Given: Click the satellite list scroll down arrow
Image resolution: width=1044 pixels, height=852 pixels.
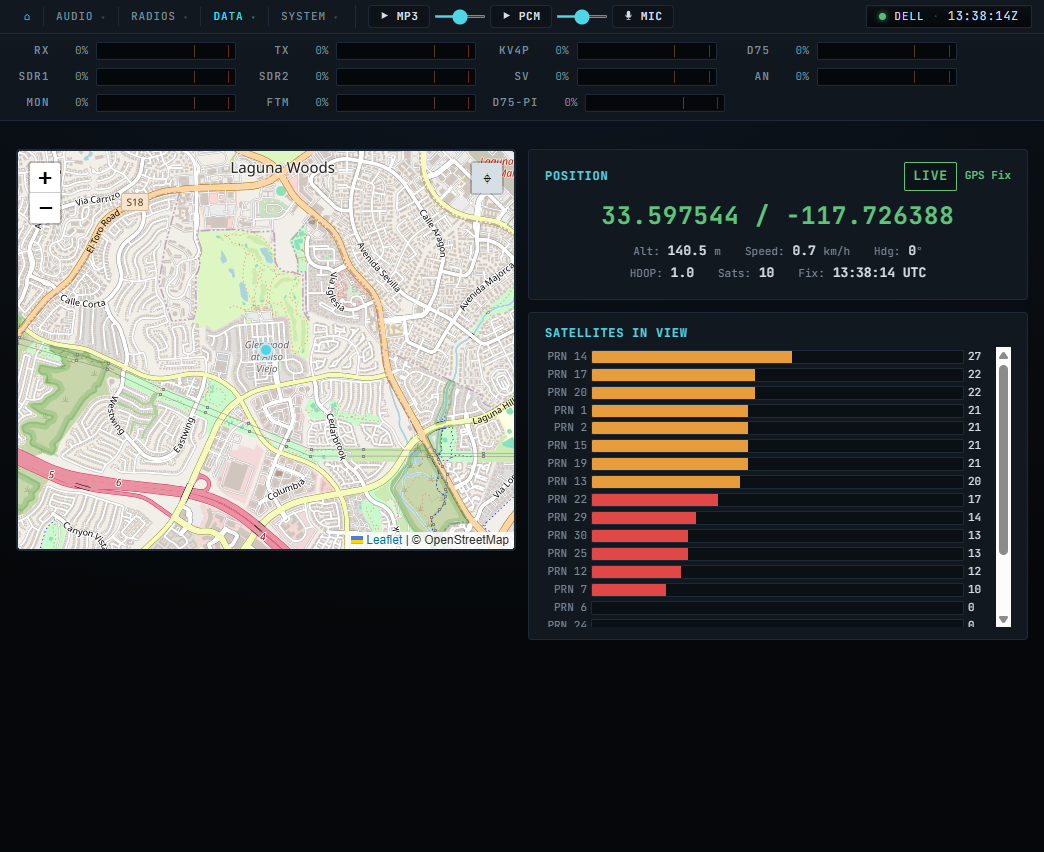Looking at the screenshot, I should pos(1003,619).
